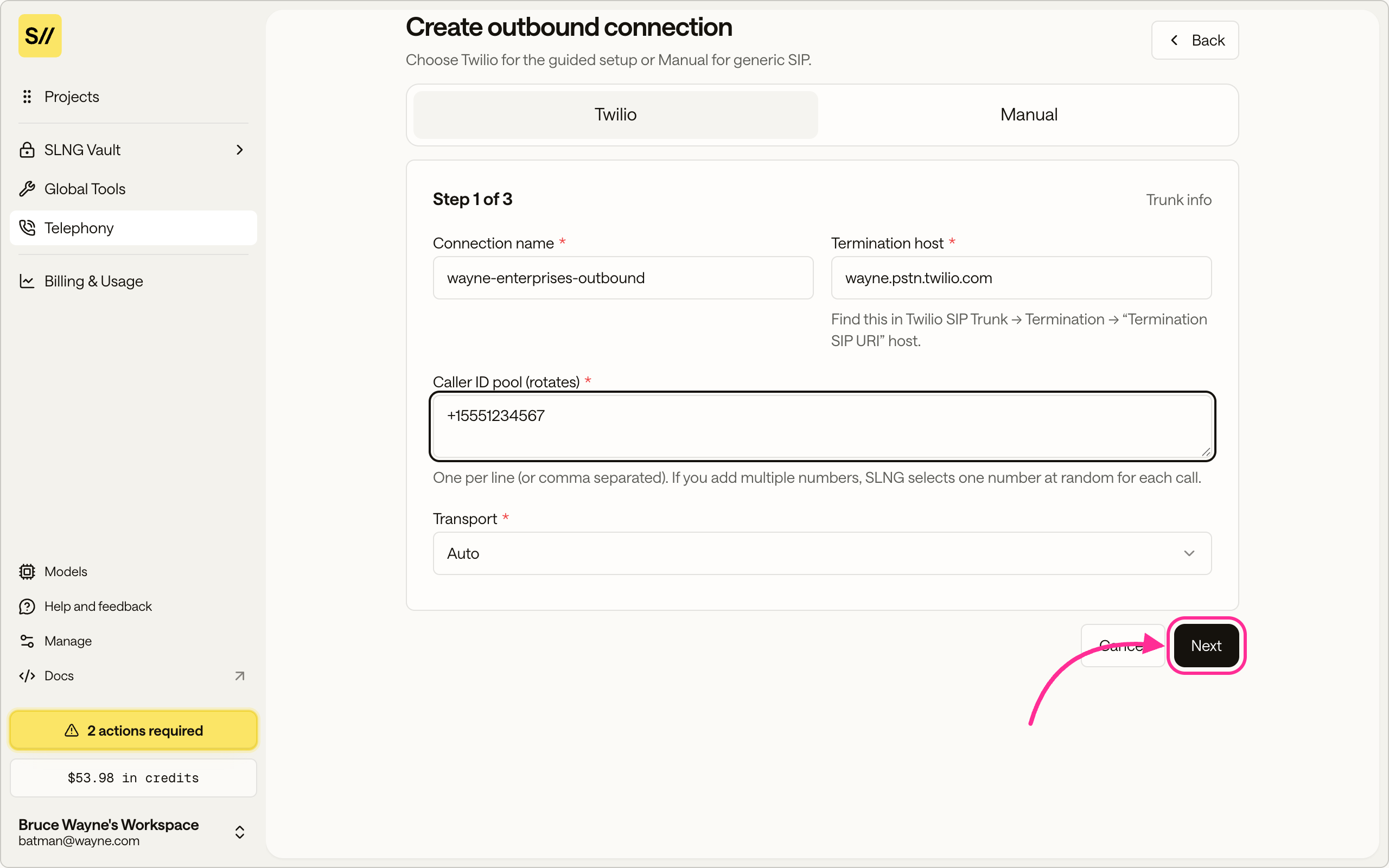Click 2 actions required banner
Screen dimensions: 1389x868
[x=133, y=730]
